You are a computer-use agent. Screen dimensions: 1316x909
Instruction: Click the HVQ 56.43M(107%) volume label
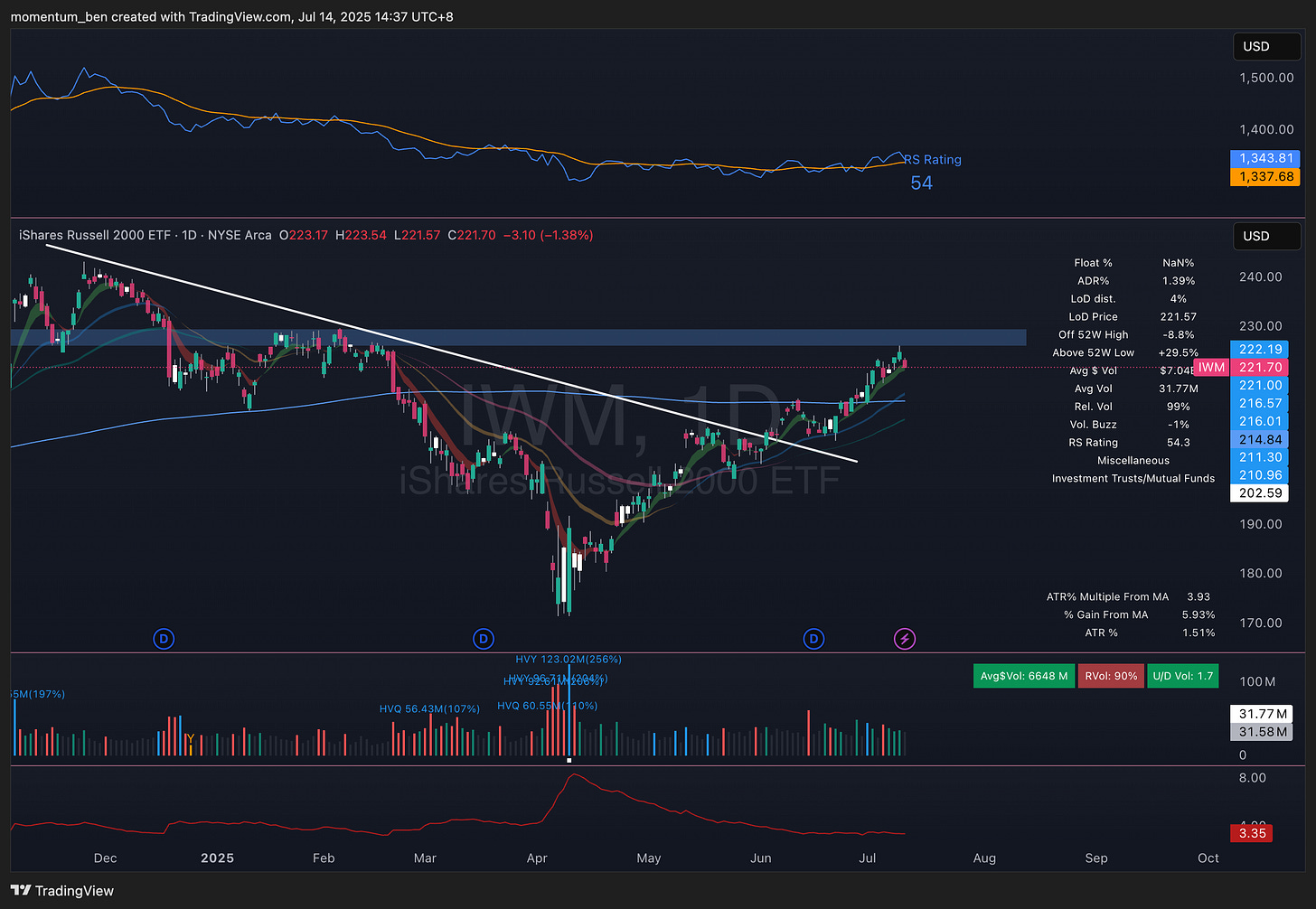(x=429, y=709)
